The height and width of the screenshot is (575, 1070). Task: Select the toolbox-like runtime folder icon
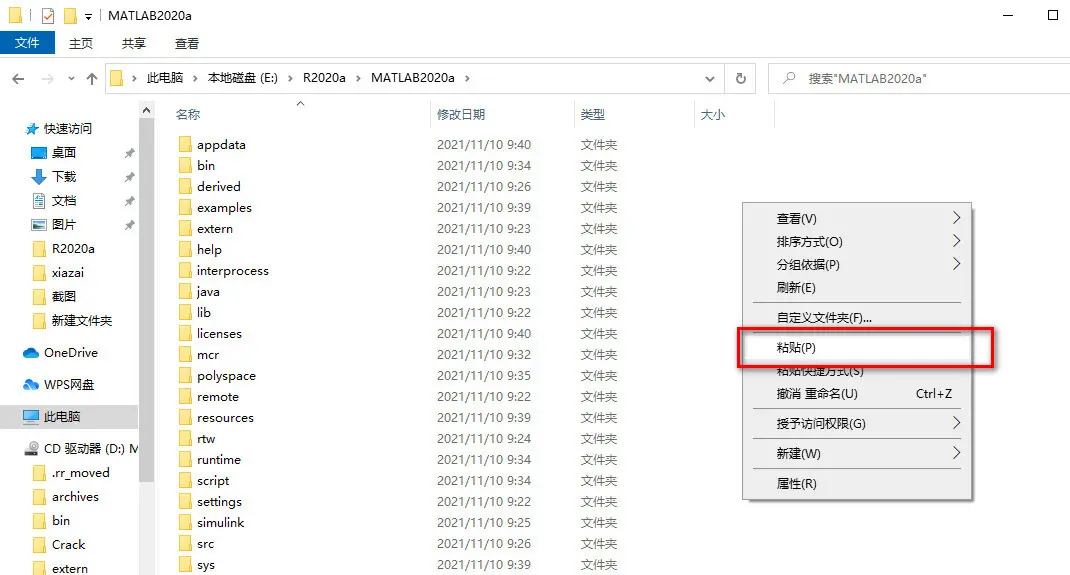tap(185, 460)
